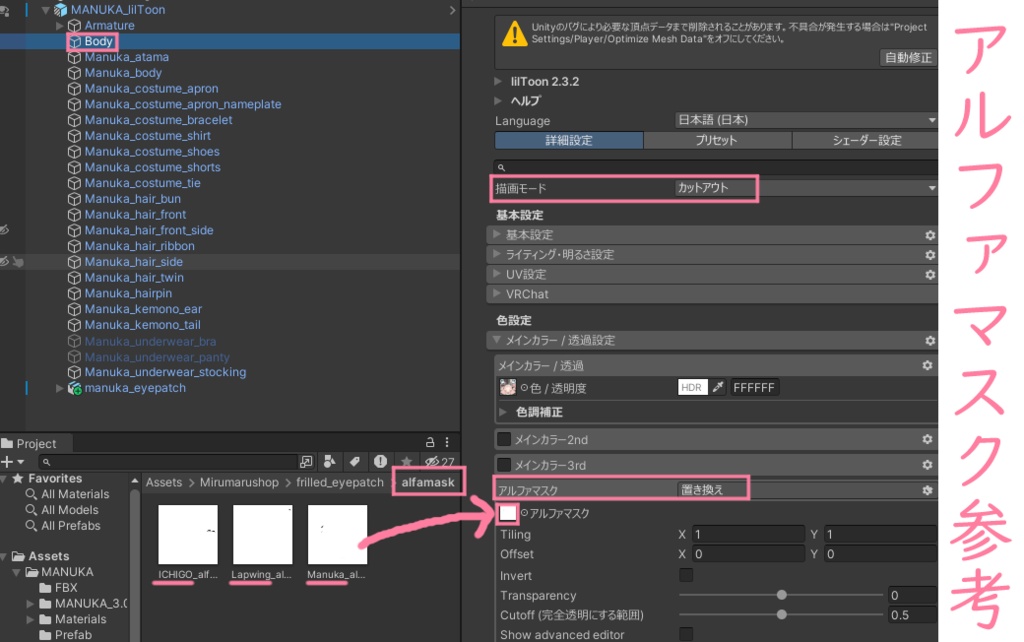
Task: Expand the lilToon 2.3.2 section
Action: tap(498, 82)
